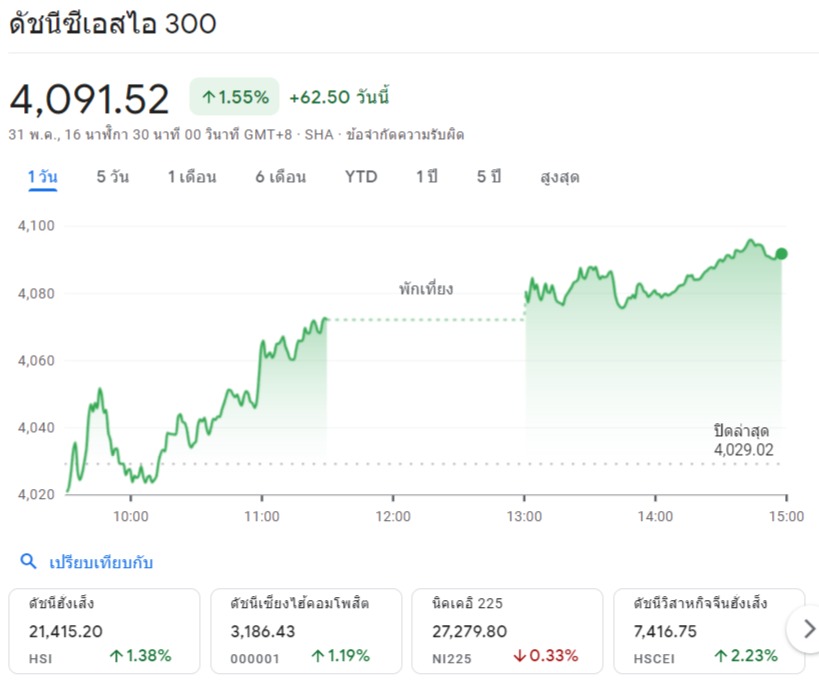Select the 1 วัน time range tab

coord(42,177)
